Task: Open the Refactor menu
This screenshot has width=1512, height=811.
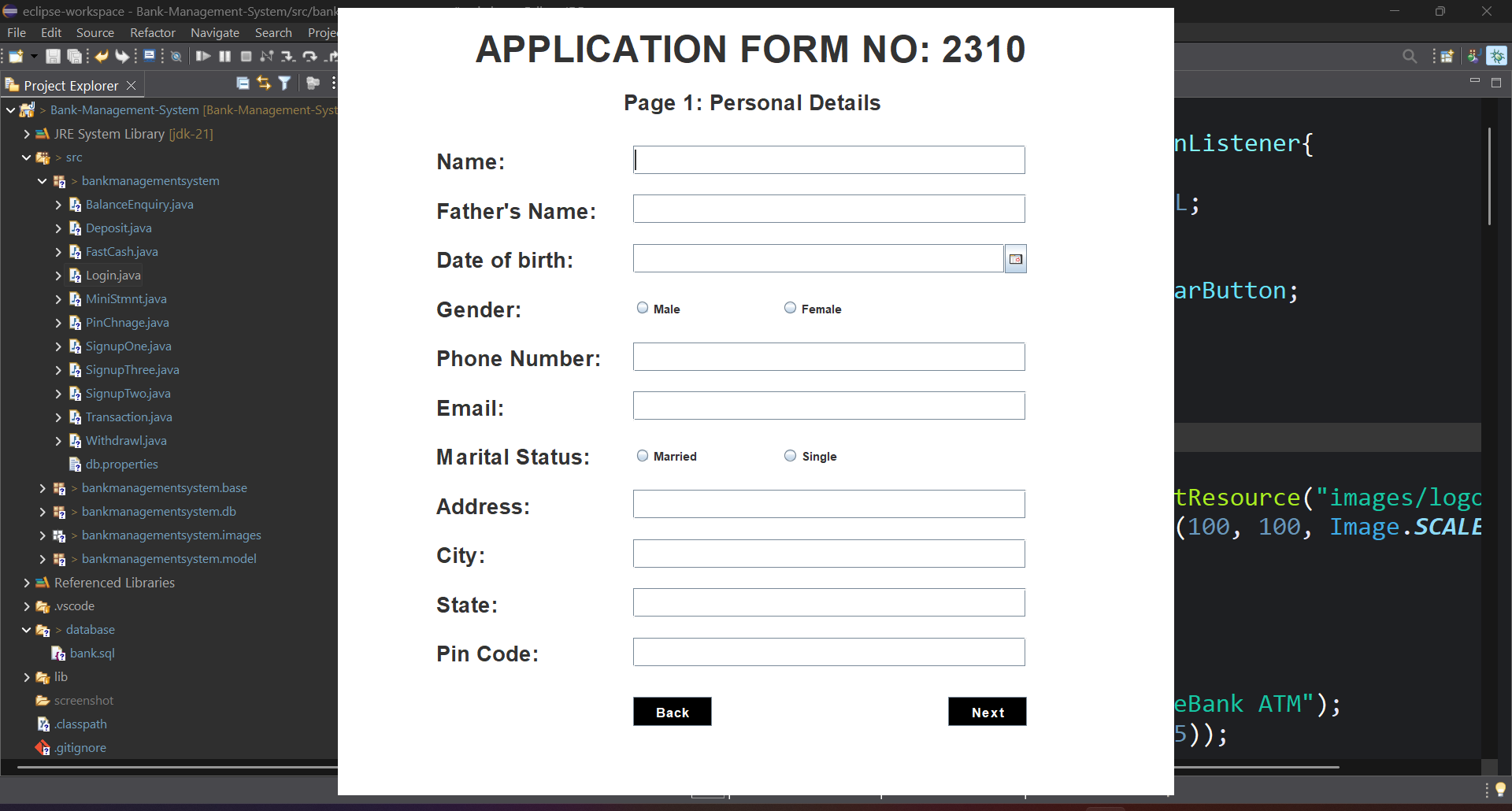Action: coord(152,32)
